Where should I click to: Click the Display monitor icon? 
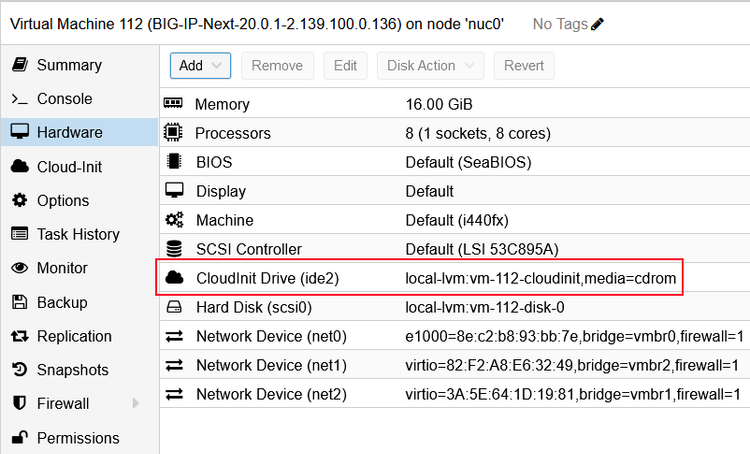[x=174, y=191]
